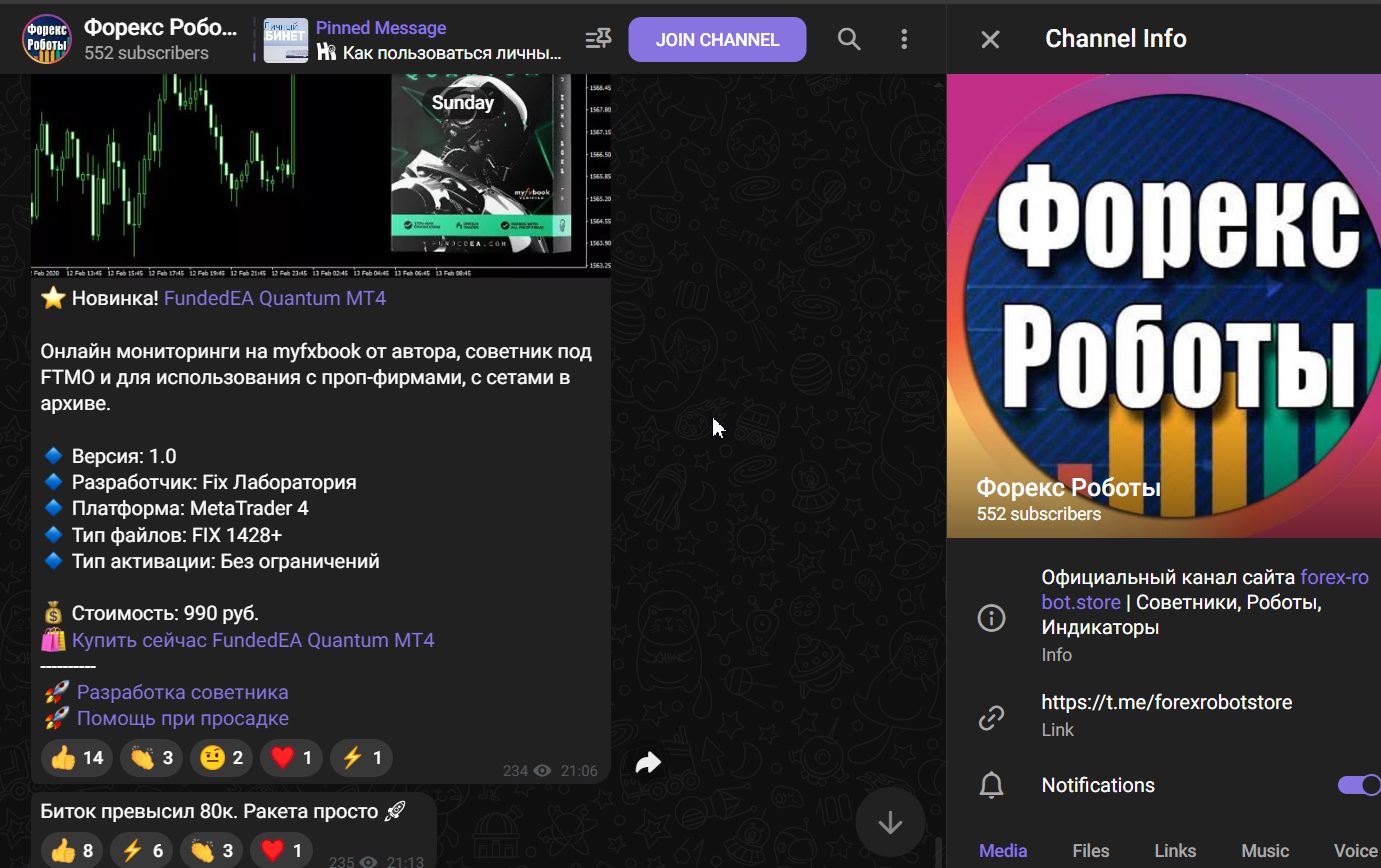Click the lightning reaction with 1
Screen dimensions: 1381x868
pos(360,758)
